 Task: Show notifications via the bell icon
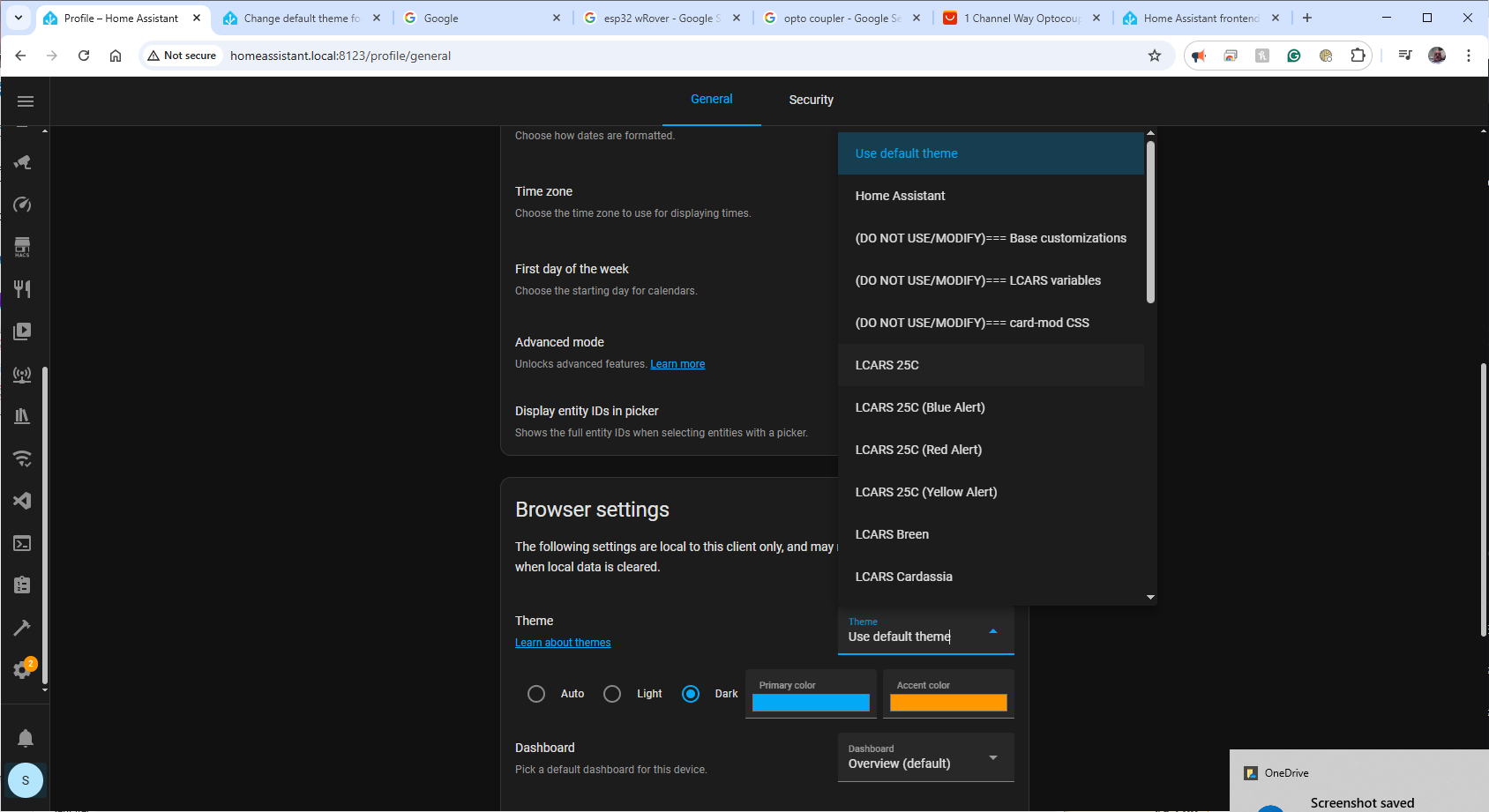pyautogui.click(x=26, y=738)
